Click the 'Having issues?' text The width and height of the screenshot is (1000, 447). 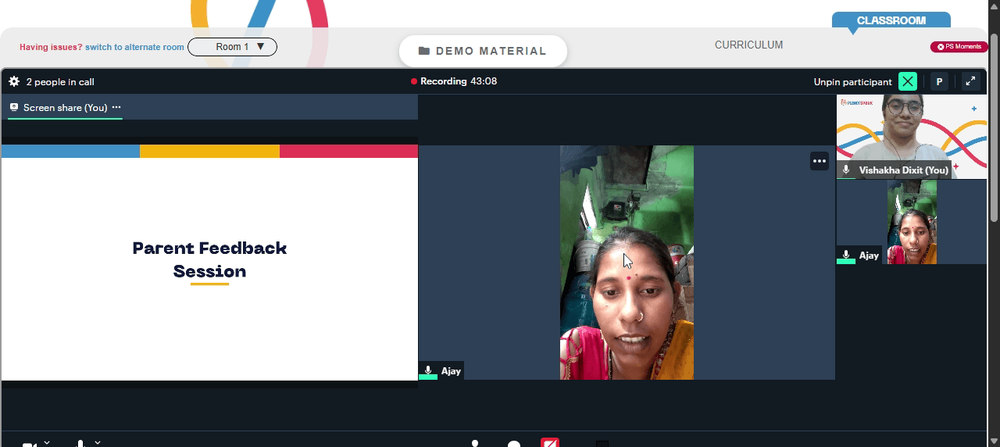pos(51,47)
